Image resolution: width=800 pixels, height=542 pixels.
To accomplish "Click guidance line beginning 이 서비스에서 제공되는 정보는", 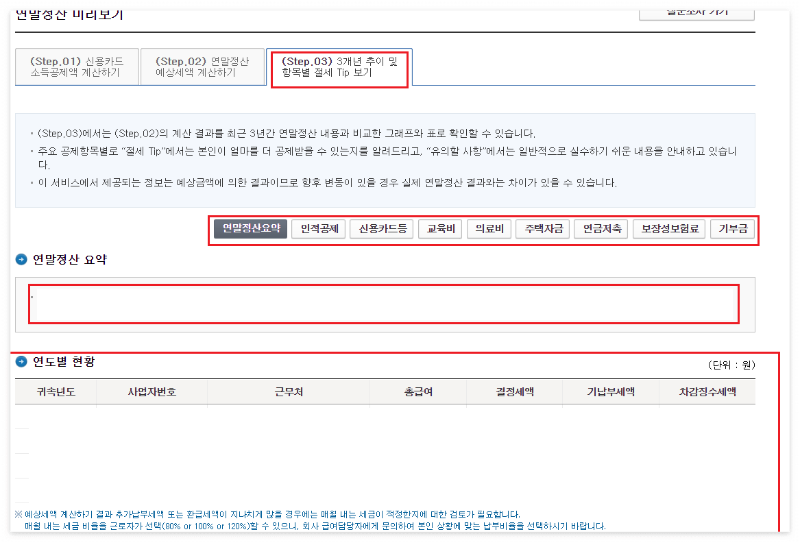I will [x=327, y=183].
